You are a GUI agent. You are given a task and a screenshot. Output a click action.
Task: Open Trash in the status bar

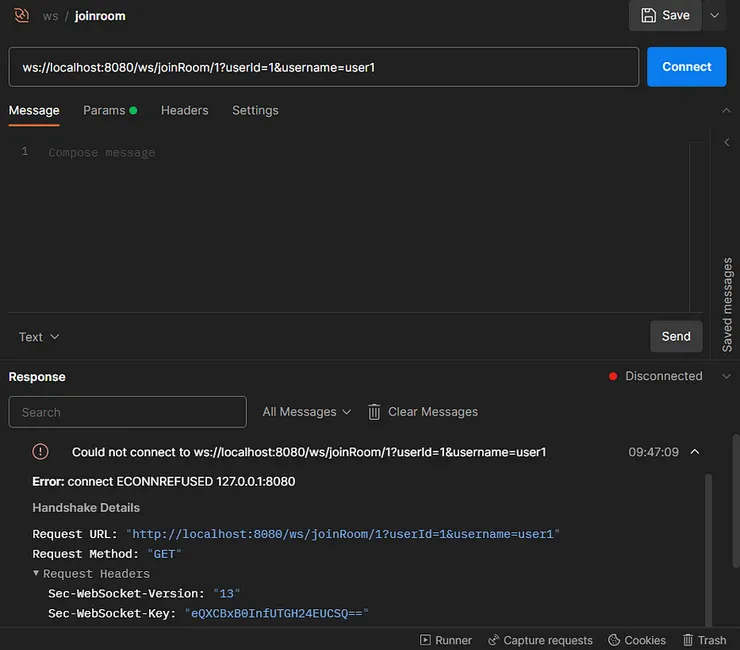click(704, 640)
